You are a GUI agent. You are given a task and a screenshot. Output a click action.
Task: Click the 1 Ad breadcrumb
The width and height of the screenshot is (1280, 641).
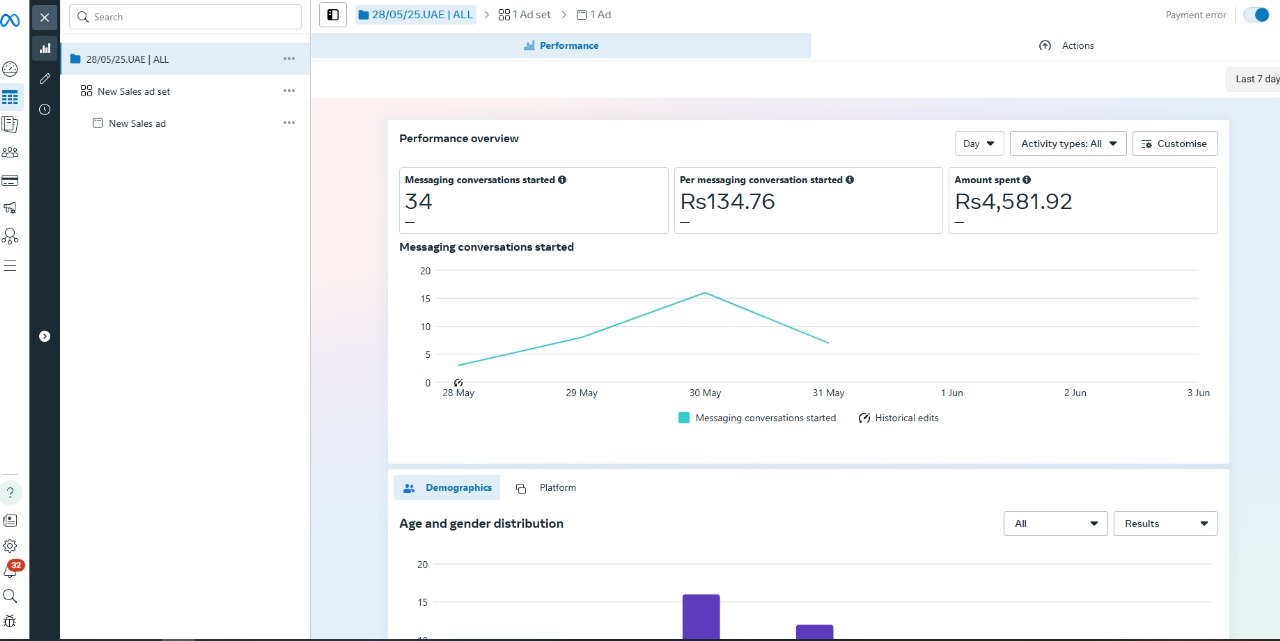(593, 15)
